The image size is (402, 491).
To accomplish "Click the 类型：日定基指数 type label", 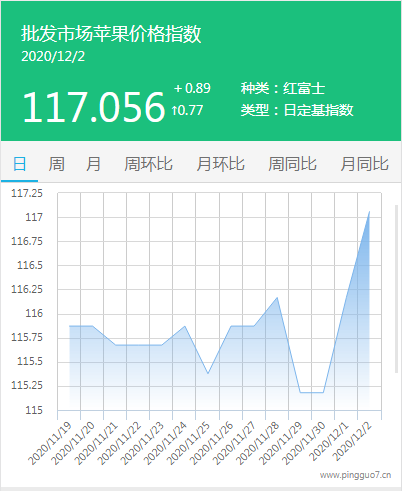I will click(297, 110).
